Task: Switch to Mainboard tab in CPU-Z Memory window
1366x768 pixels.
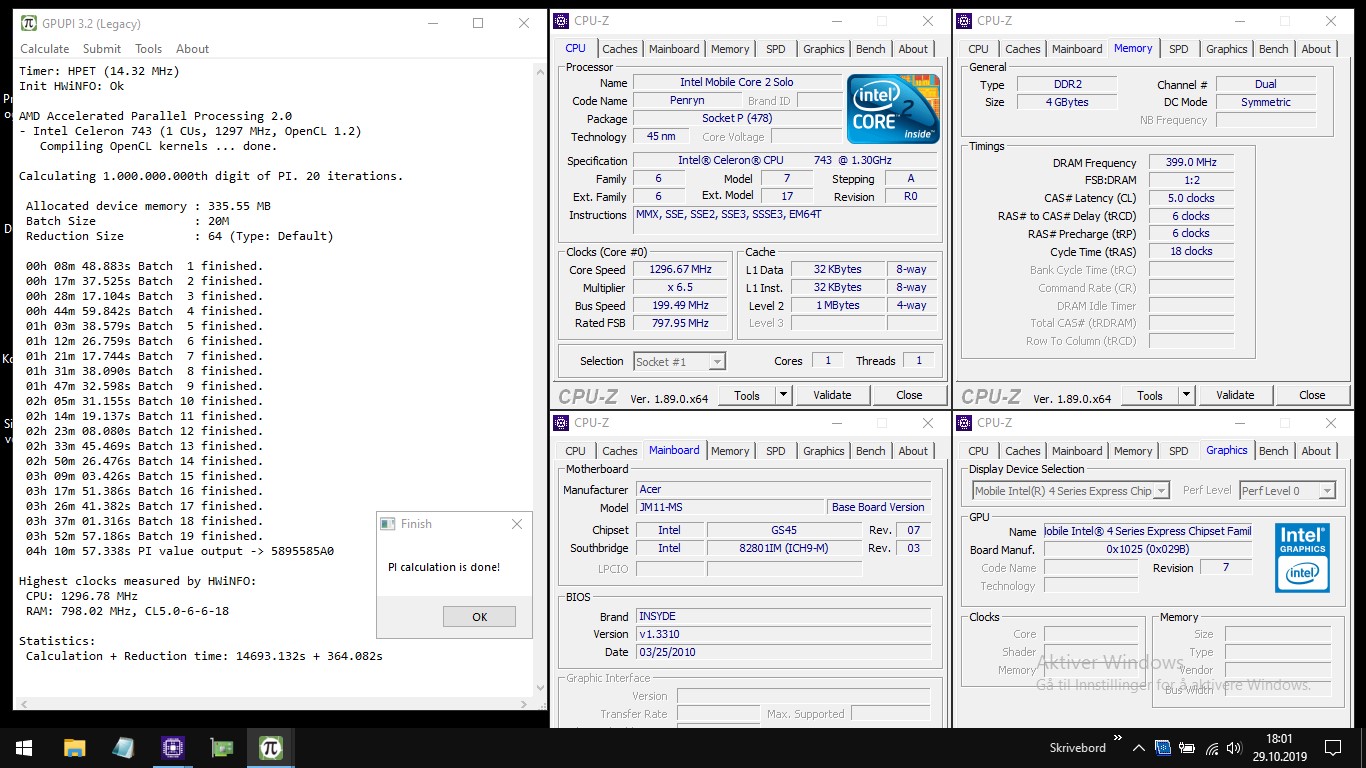Action: click(x=1077, y=49)
